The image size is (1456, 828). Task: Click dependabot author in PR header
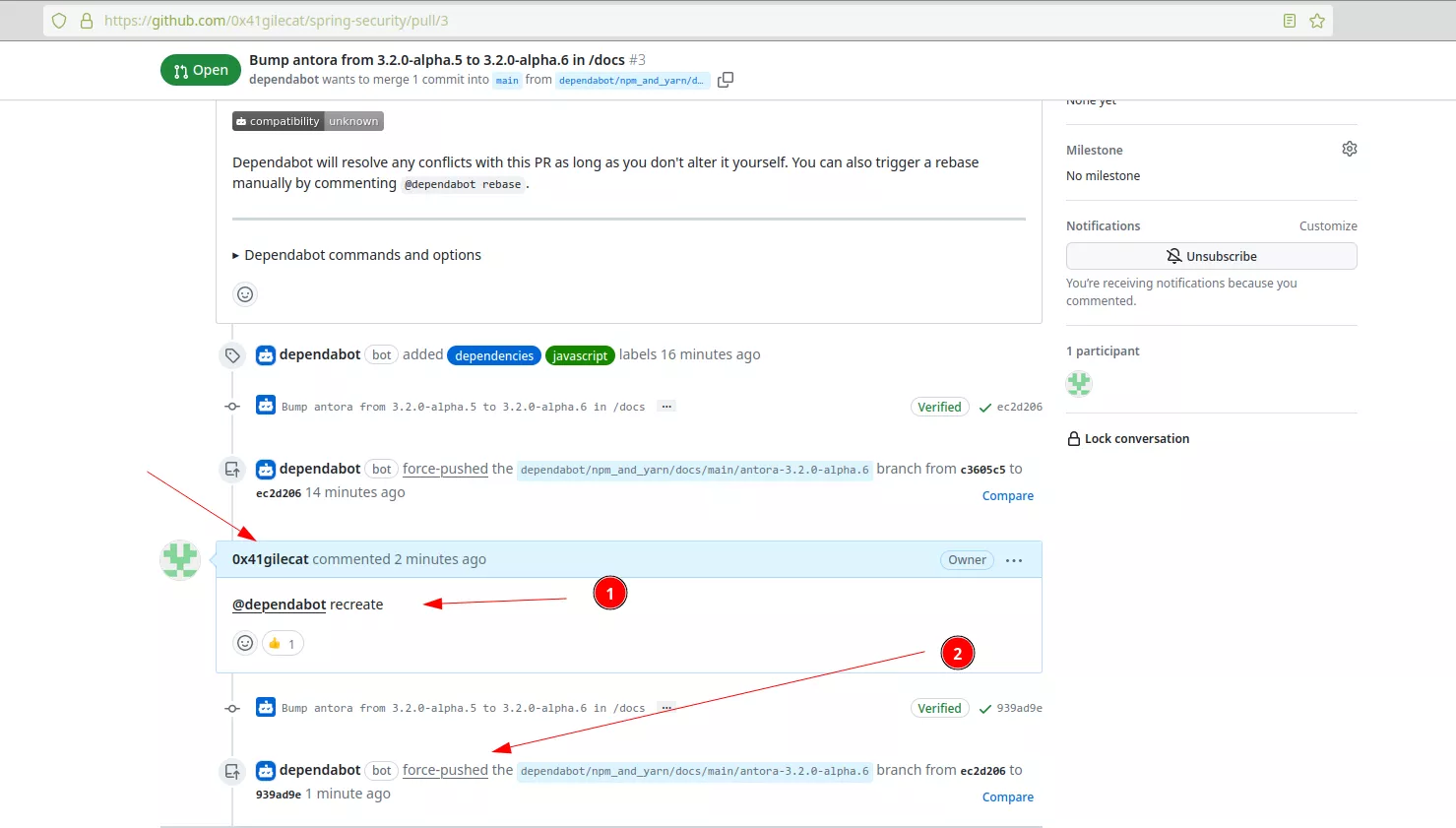click(x=284, y=80)
